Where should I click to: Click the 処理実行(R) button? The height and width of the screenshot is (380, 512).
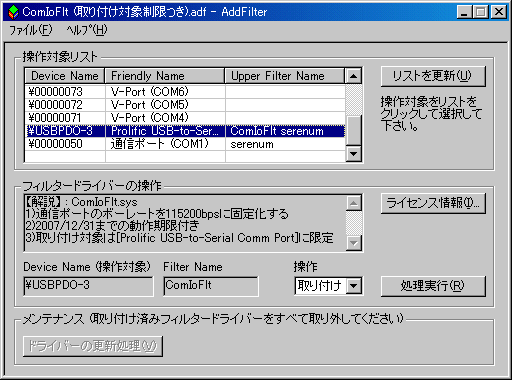pyautogui.click(x=433, y=286)
